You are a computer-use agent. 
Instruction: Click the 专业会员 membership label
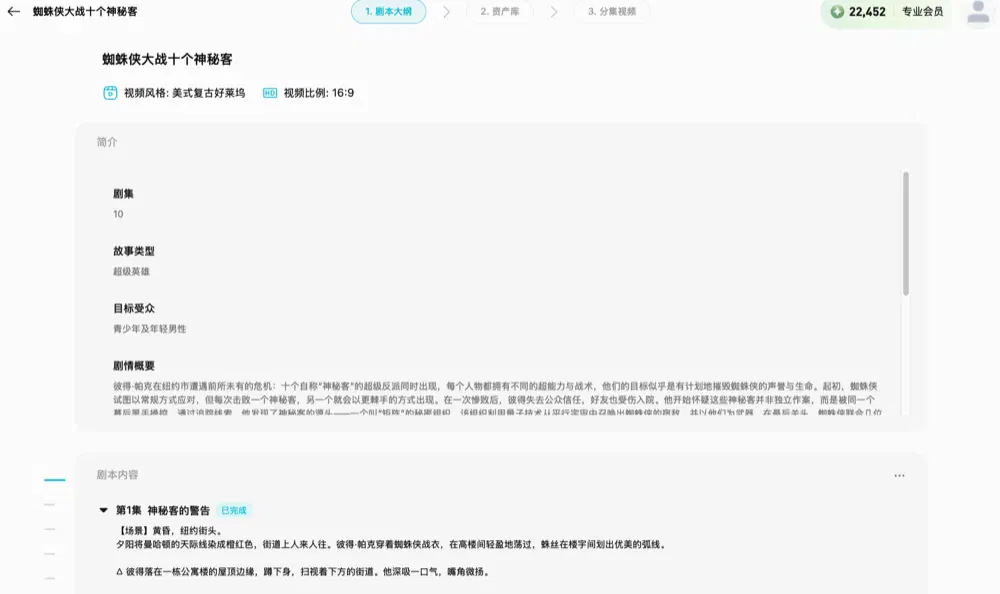(922, 11)
